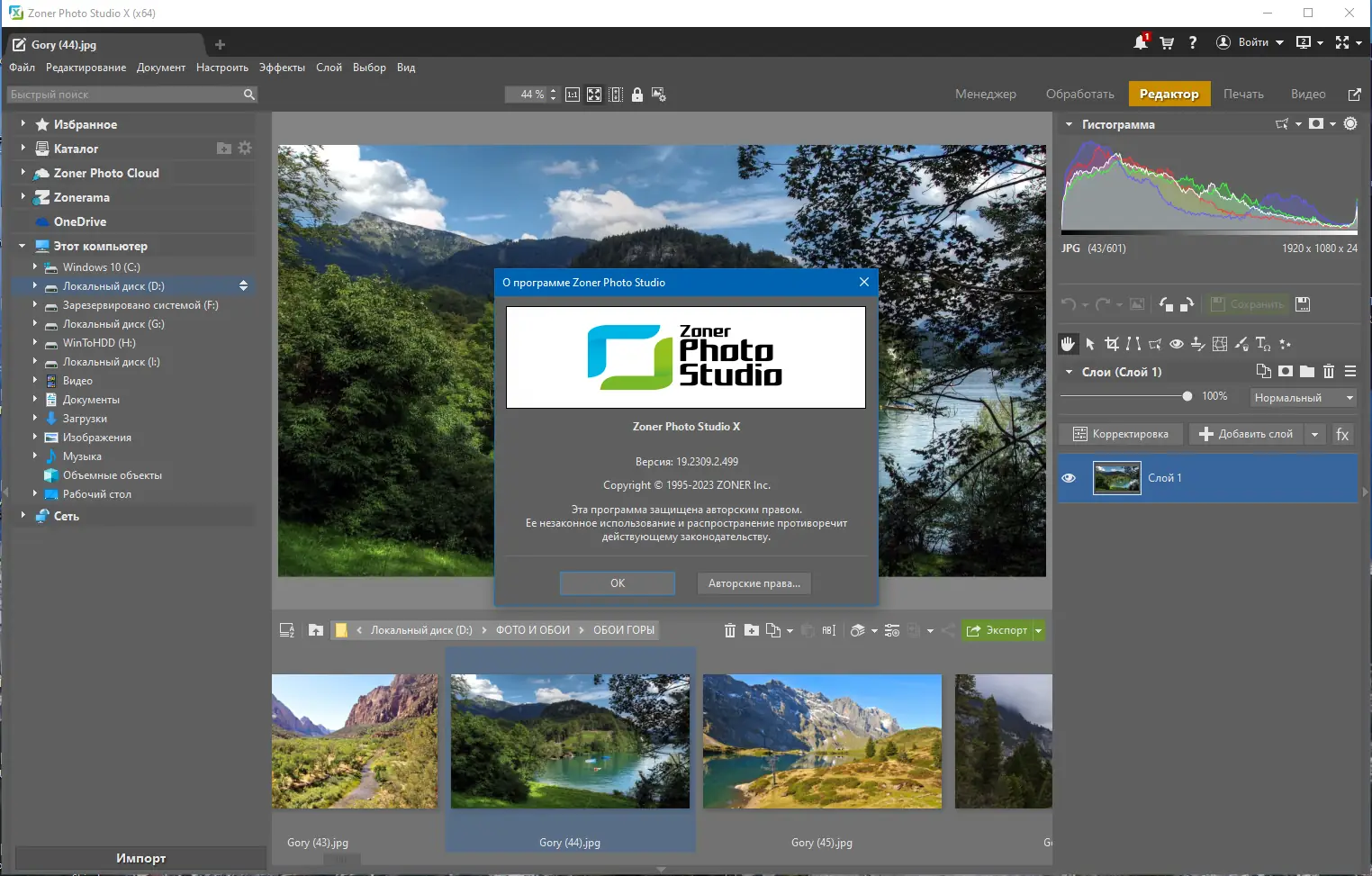Click the Экспорт button
Screen dimensions: 1372x876
(x=997, y=630)
